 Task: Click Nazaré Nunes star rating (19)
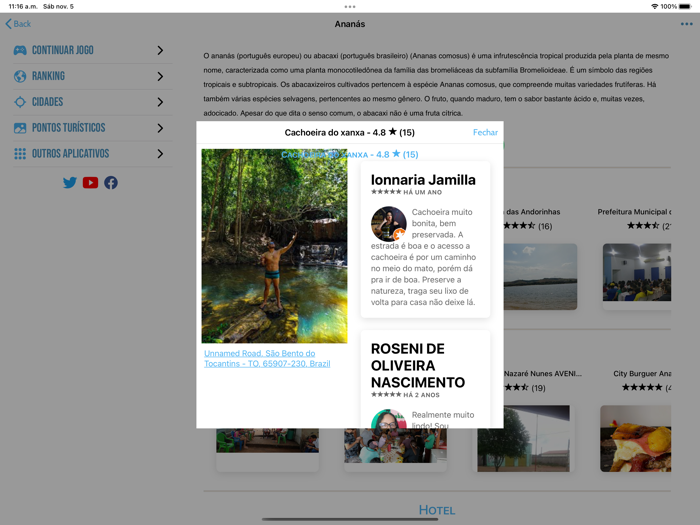pos(525,388)
